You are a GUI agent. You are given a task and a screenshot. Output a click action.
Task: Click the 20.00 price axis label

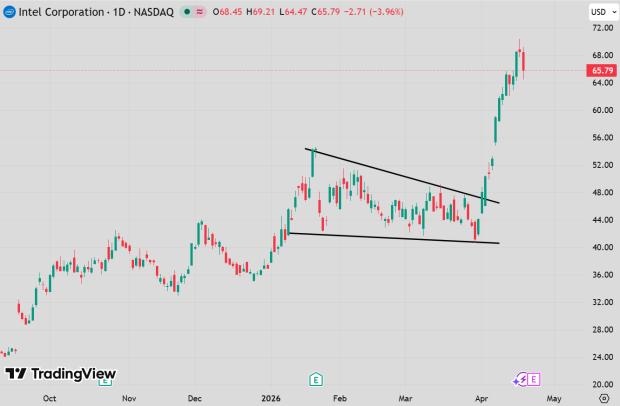603,384
